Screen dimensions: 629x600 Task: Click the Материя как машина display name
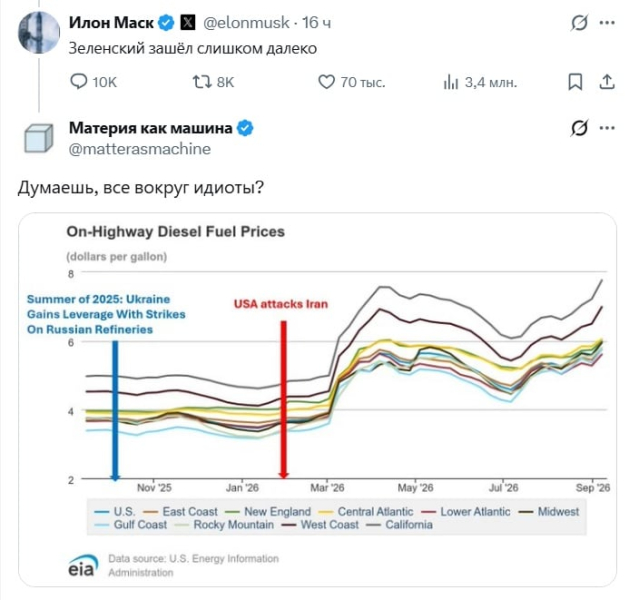tap(150, 128)
